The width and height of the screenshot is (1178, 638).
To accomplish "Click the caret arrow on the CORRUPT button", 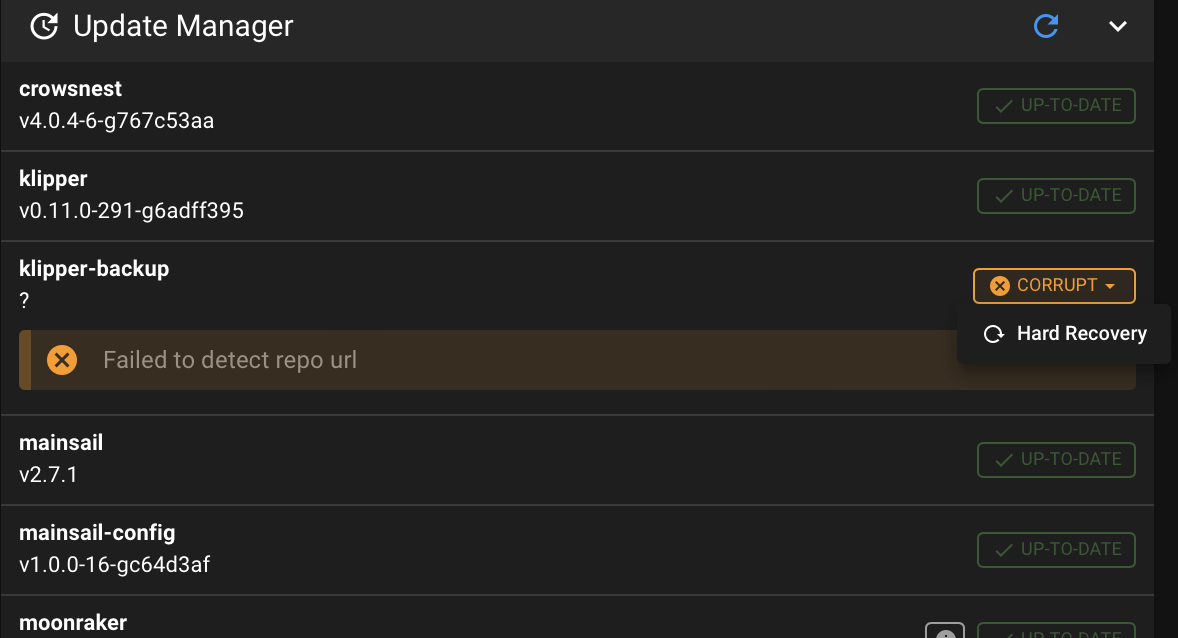I will (x=1110, y=286).
